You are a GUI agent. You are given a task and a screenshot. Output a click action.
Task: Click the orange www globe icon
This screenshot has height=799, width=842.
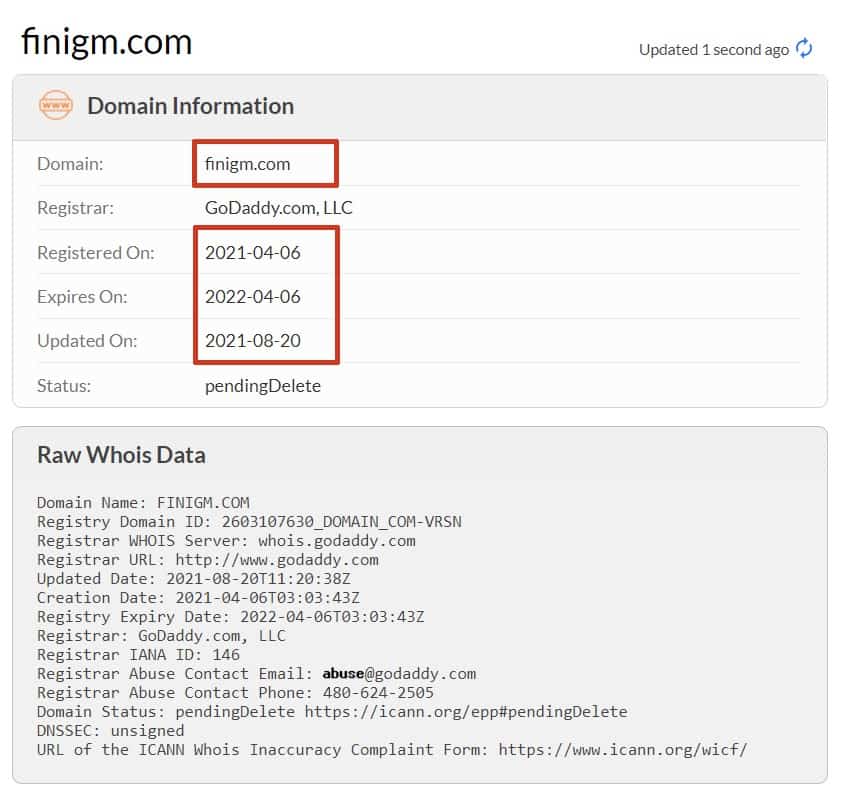click(55, 105)
